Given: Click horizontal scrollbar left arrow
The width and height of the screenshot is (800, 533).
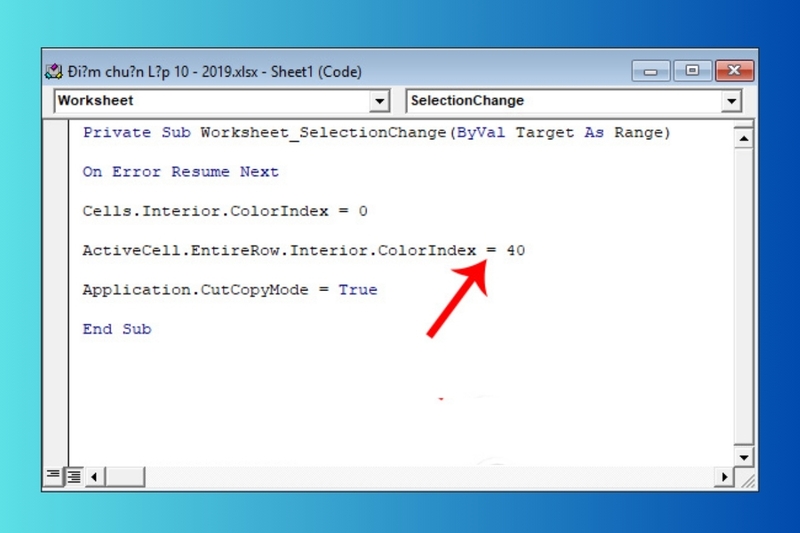Looking at the screenshot, I should point(94,477).
